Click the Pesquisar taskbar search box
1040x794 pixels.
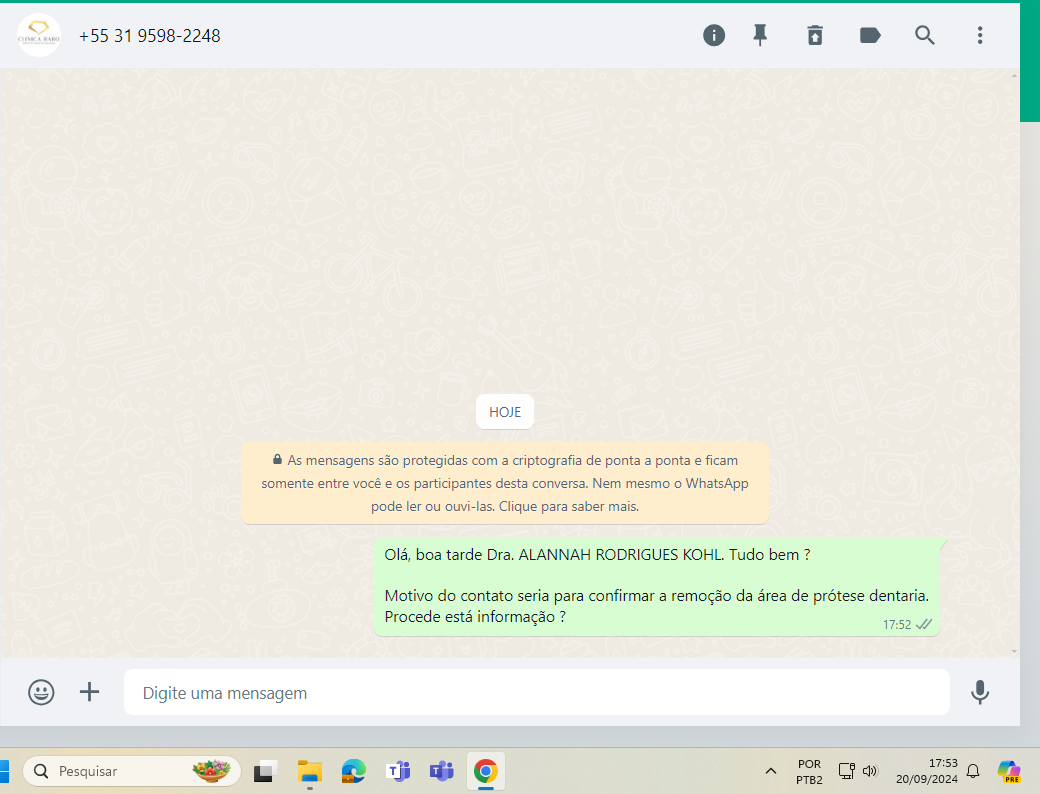click(131, 771)
